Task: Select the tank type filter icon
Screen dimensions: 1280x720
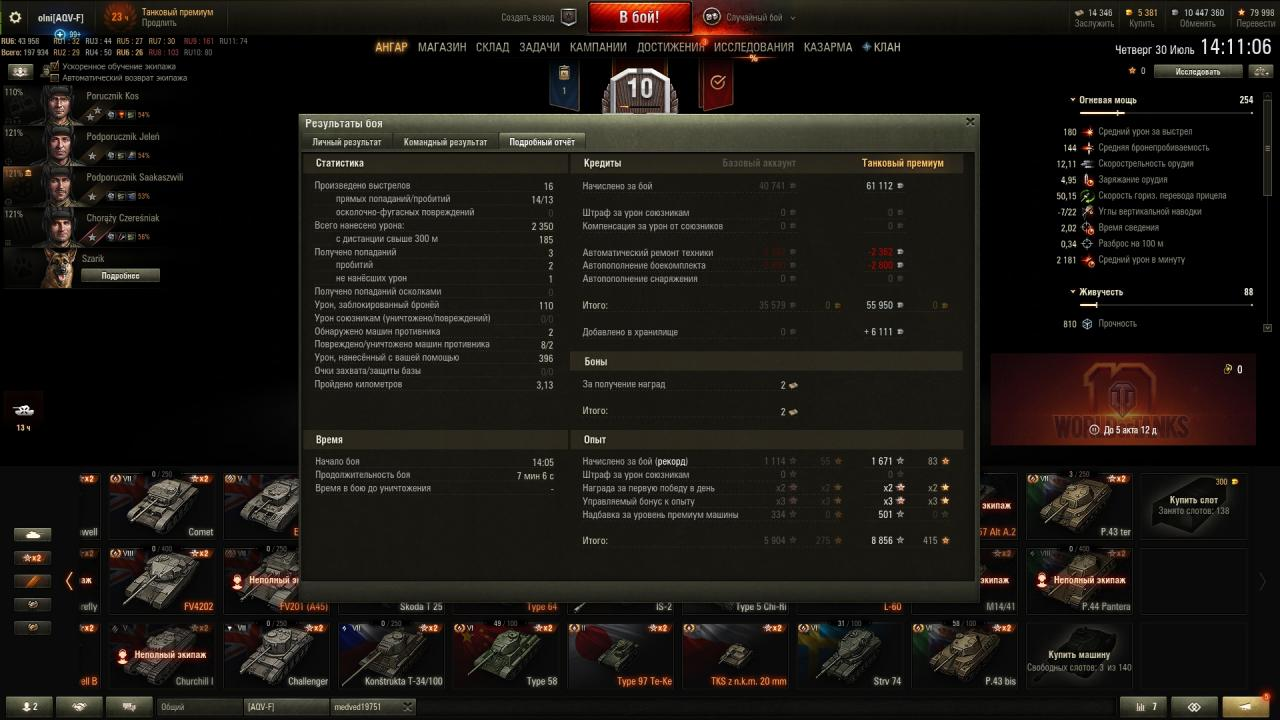Action: (32, 534)
